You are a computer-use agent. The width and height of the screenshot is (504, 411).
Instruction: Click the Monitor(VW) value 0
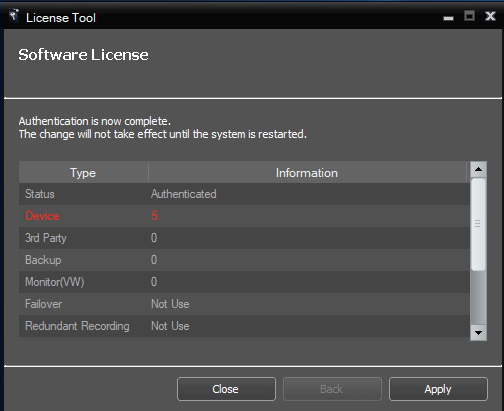pos(154,282)
